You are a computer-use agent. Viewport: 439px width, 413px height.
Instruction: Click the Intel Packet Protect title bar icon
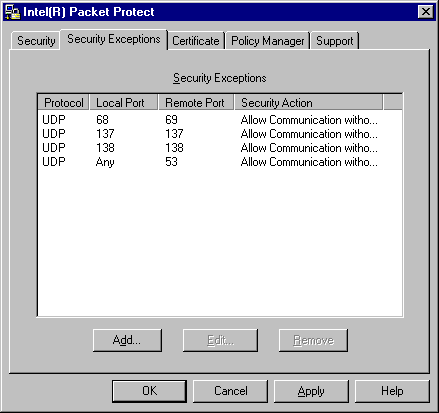[12, 12]
